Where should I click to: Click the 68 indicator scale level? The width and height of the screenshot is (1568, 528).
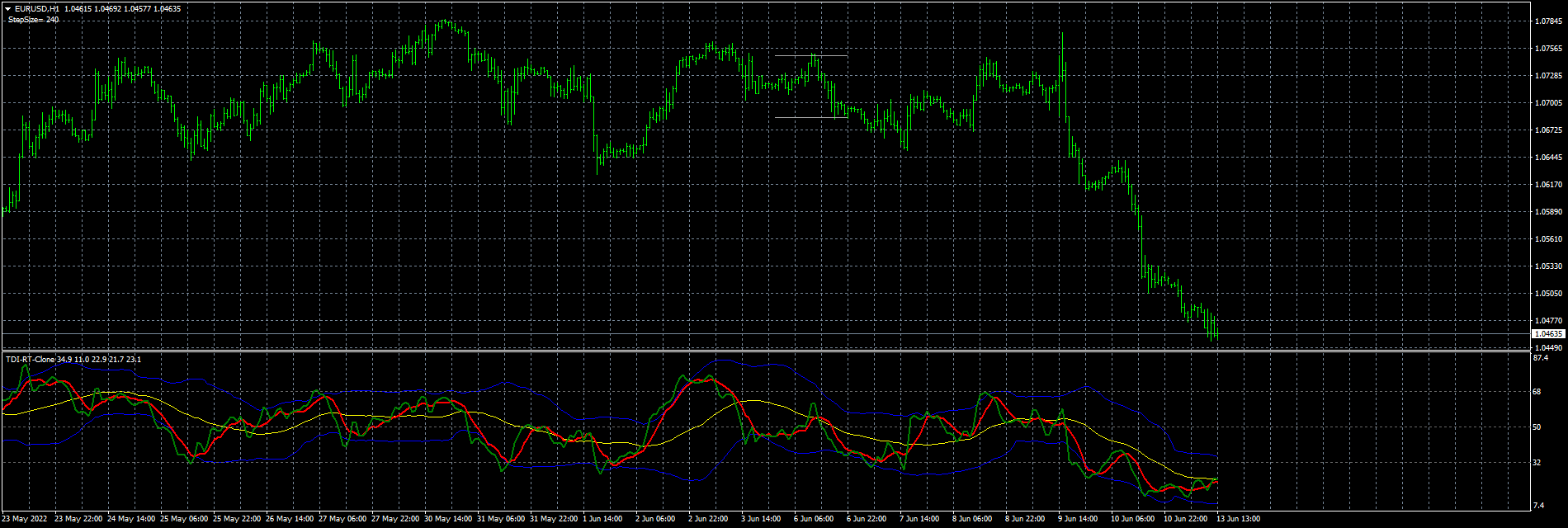pos(1537,392)
